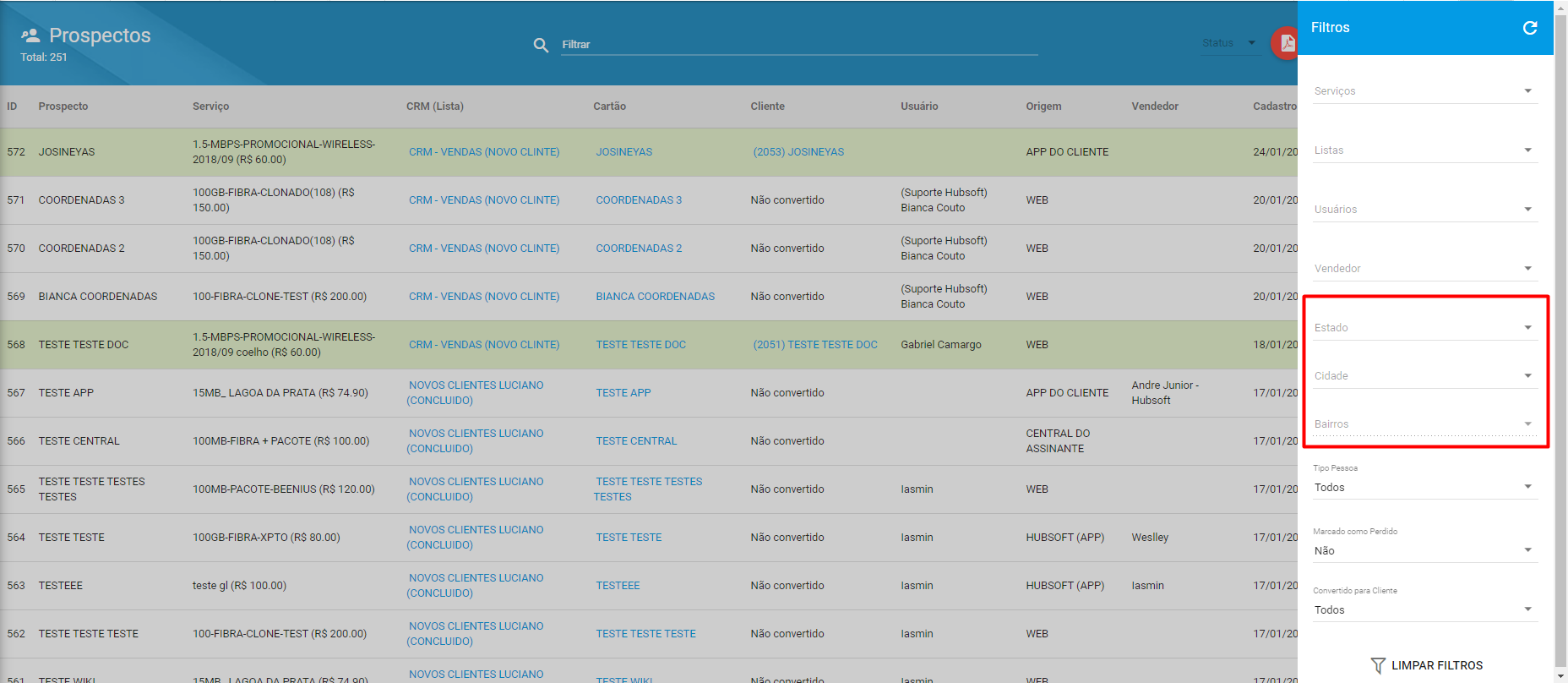1568x683 pixels.
Task: Click the Prospectos people icon
Action: [30, 36]
